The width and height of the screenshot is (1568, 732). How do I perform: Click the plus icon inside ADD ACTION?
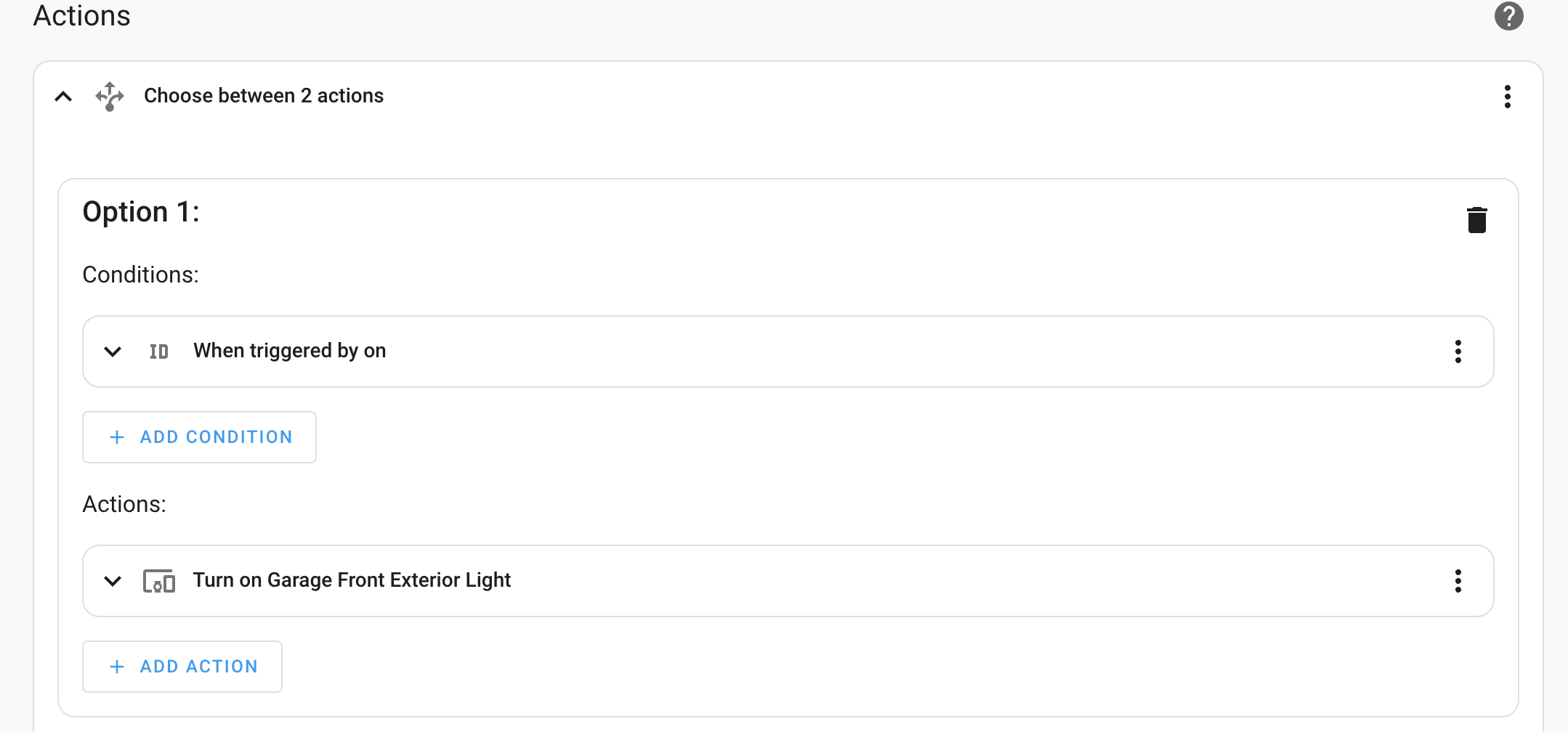116,666
